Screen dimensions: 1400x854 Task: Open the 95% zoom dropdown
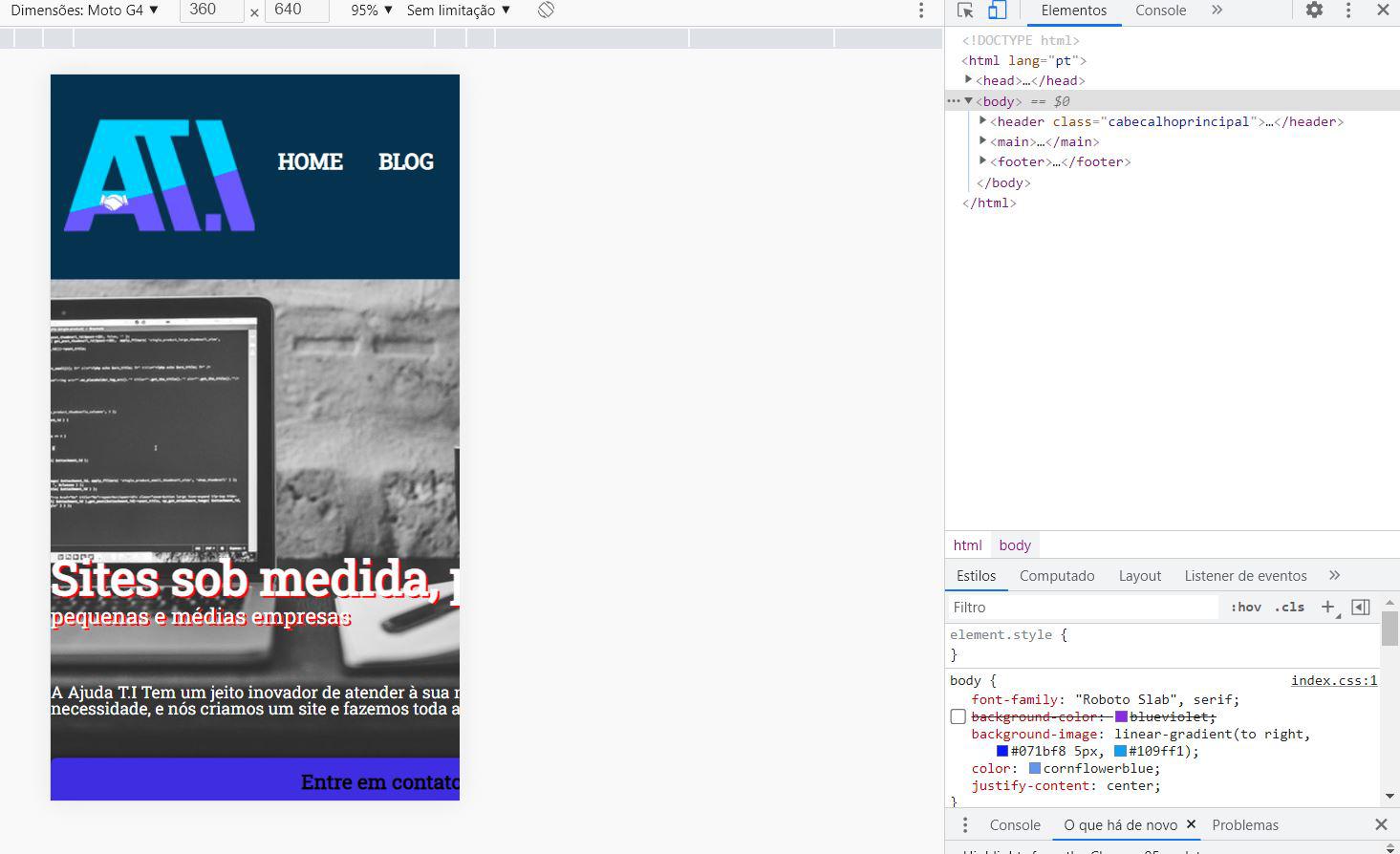pyautogui.click(x=372, y=11)
